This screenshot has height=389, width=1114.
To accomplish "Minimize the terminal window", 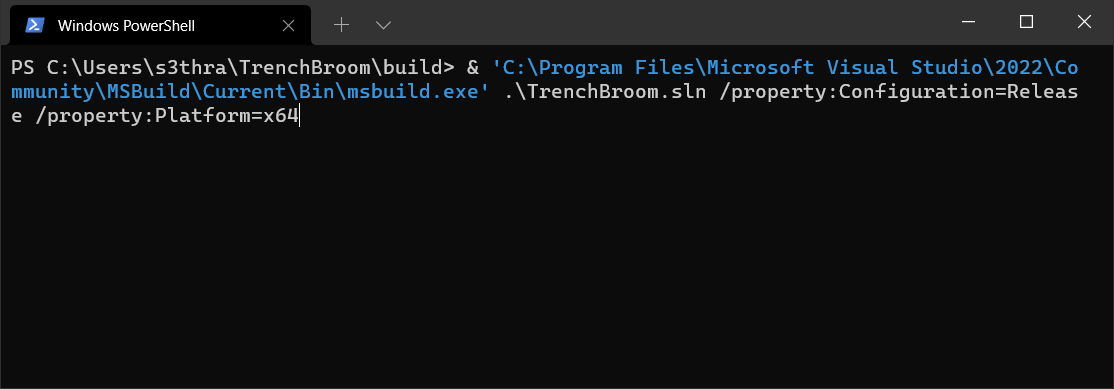I will click(x=968, y=22).
